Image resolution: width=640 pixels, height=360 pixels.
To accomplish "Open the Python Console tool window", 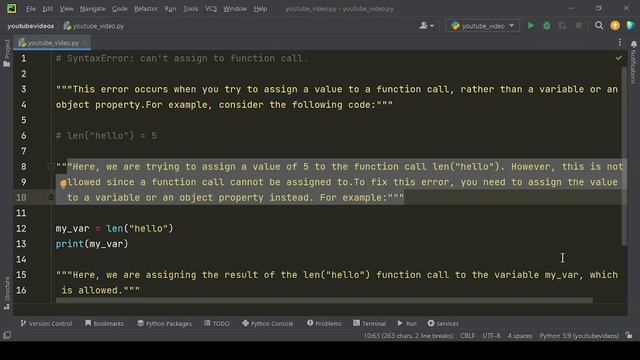I will point(267,323).
